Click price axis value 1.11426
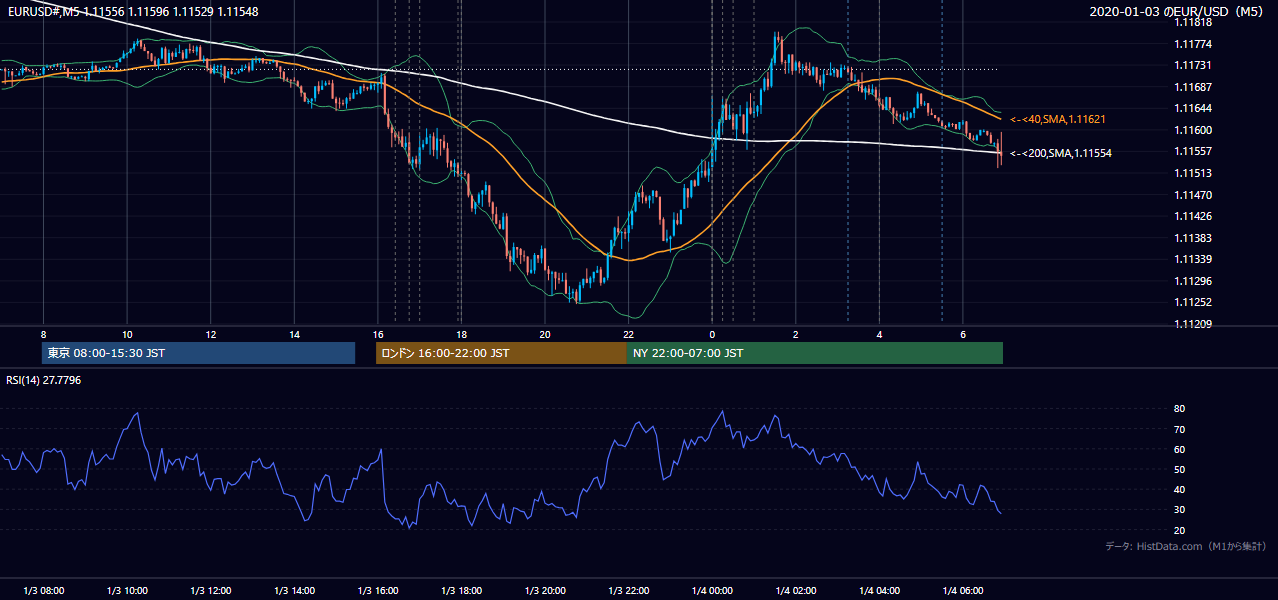1278x600 pixels. click(1193, 216)
